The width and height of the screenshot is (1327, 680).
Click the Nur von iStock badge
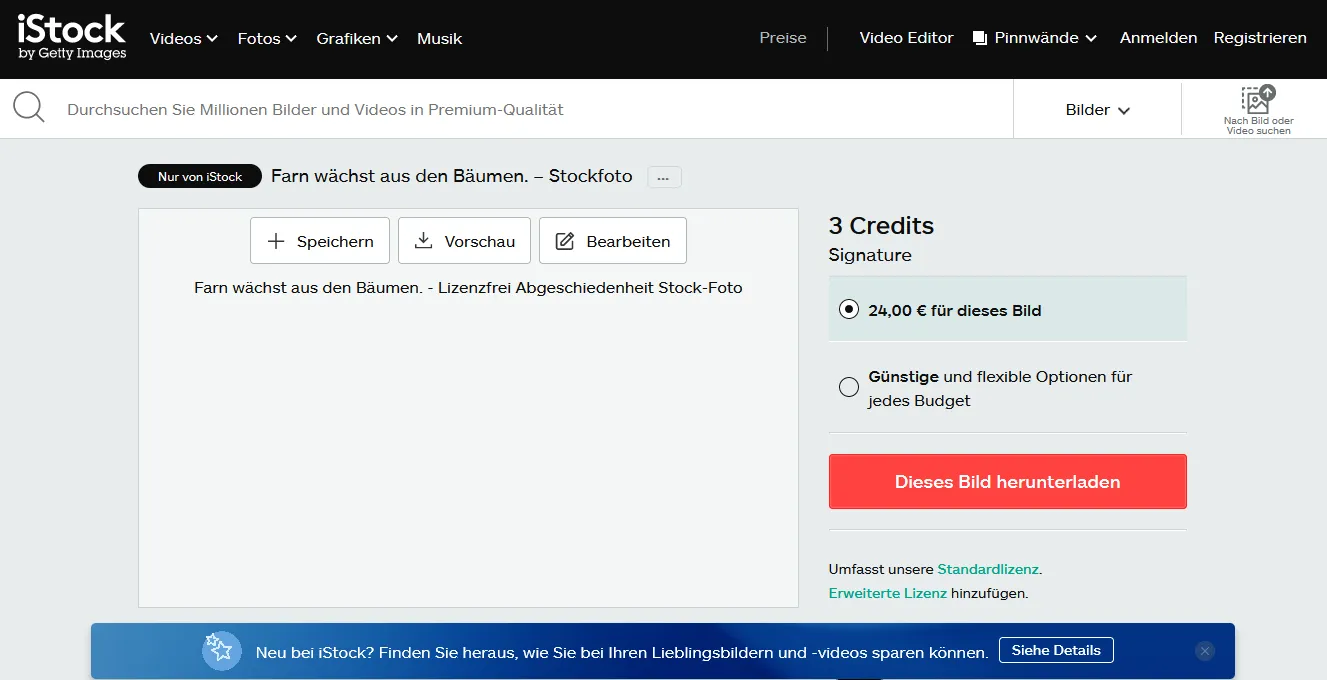[200, 177]
